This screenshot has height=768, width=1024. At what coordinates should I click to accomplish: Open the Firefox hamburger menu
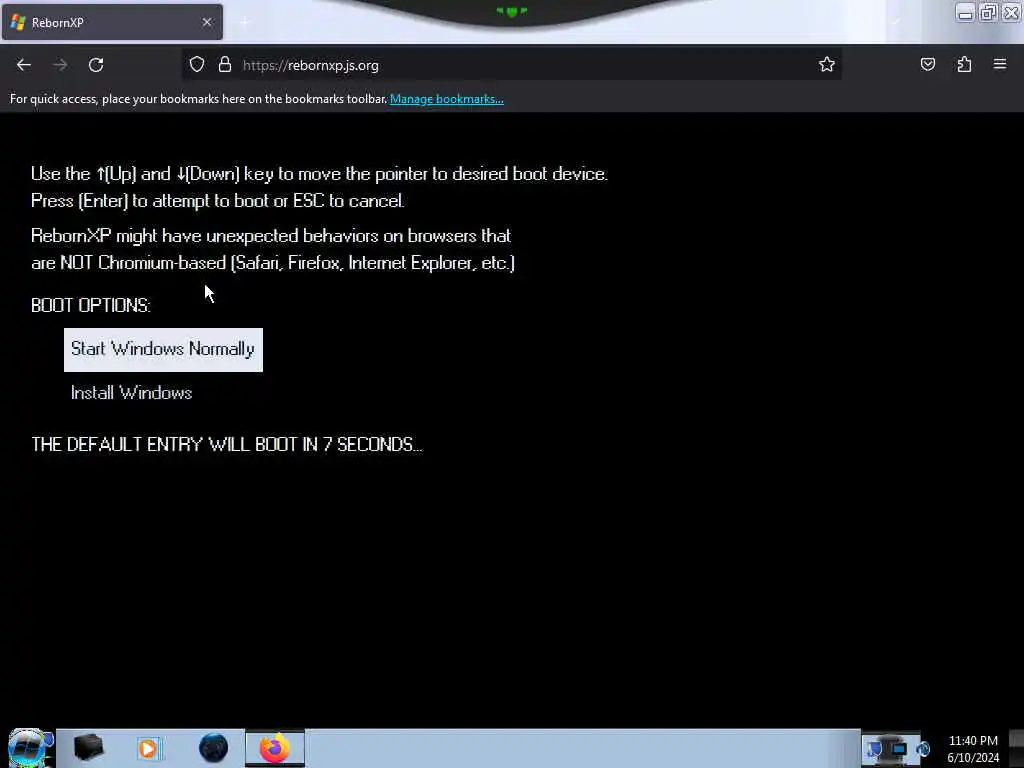(x=1000, y=64)
